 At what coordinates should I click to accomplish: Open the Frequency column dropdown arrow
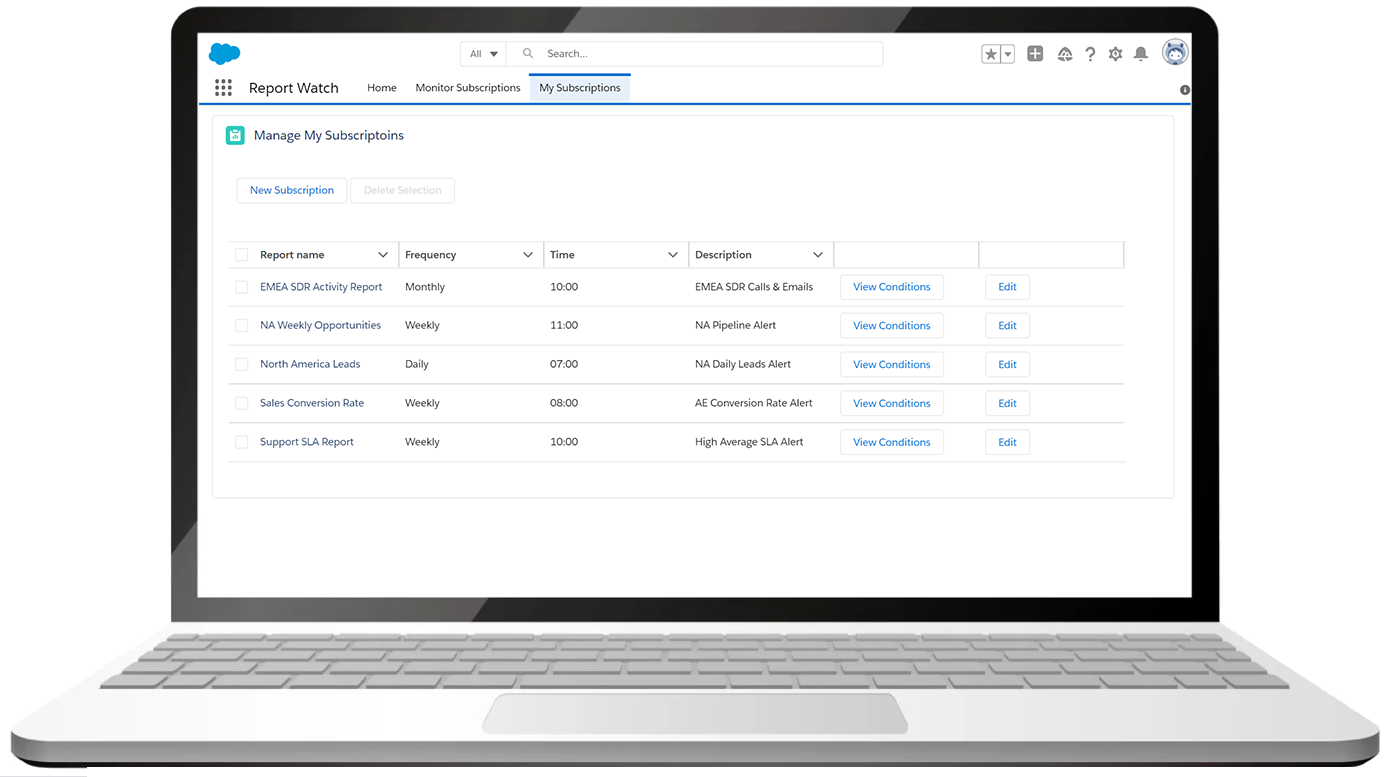pos(528,255)
